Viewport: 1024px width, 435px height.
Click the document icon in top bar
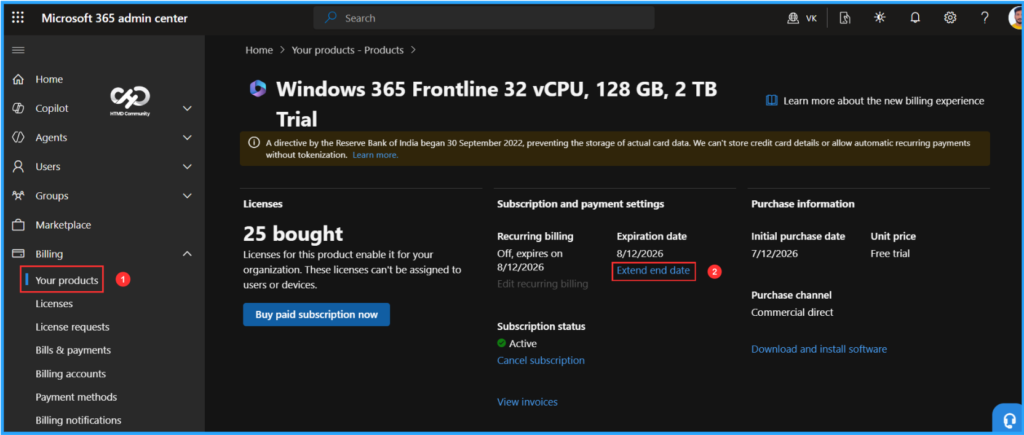844,18
